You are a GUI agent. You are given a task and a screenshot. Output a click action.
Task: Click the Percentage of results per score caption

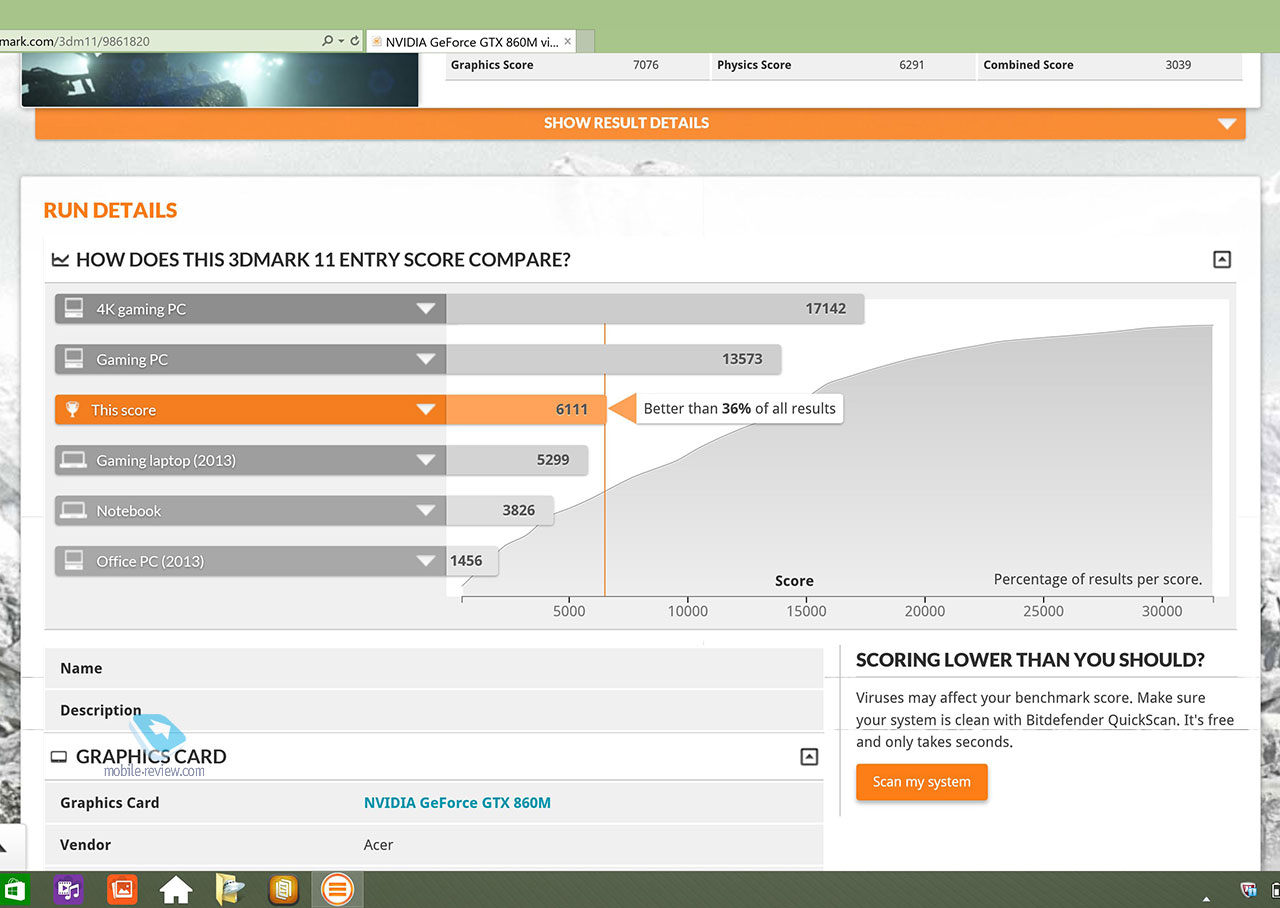point(1098,579)
